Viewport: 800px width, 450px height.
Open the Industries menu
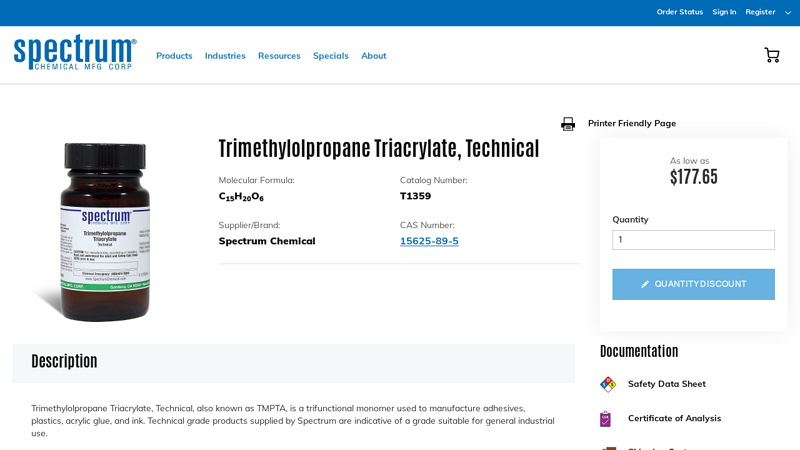[225, 56]
